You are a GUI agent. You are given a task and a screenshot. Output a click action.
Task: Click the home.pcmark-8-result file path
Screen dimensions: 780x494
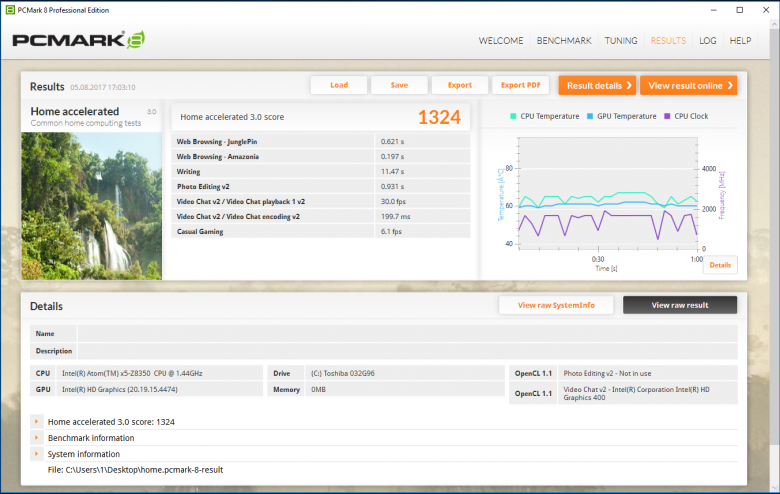(x=135, y=470)
